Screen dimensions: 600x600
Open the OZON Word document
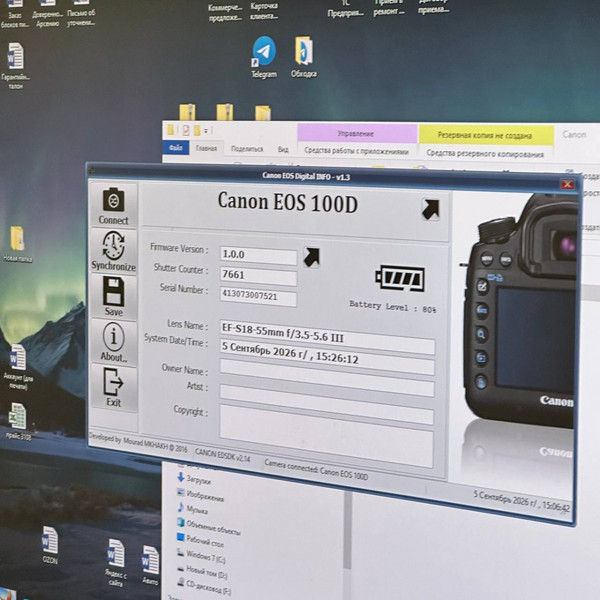pyautogui.click(x=50, y=545)
